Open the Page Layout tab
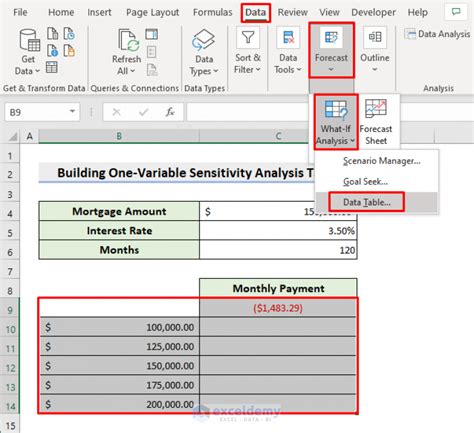The width and height of the screenshot is (474, 433). pyautogui.click(x=152, y=12)
